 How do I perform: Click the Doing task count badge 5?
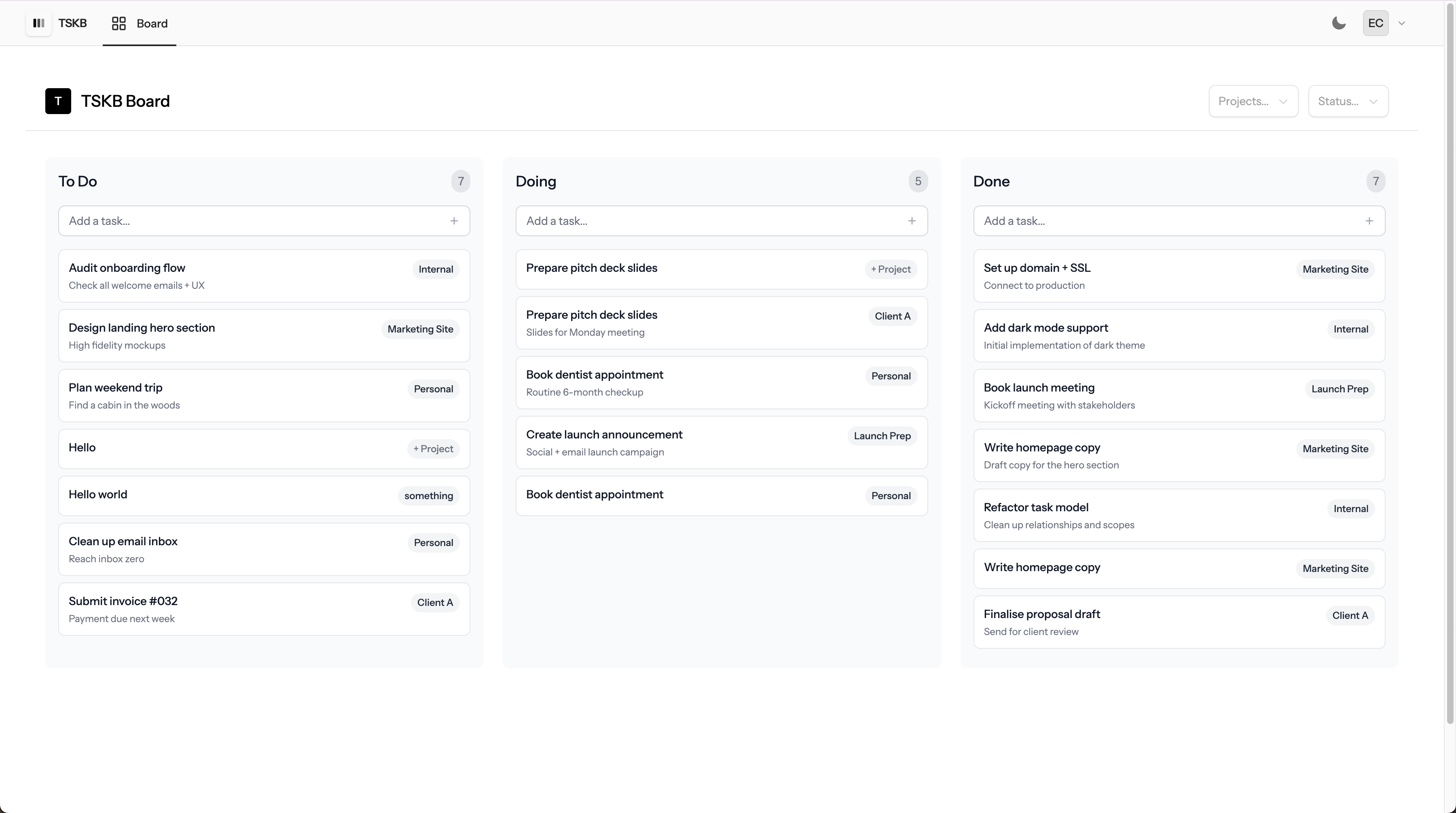pyautogui.click(x=918, y=182)
